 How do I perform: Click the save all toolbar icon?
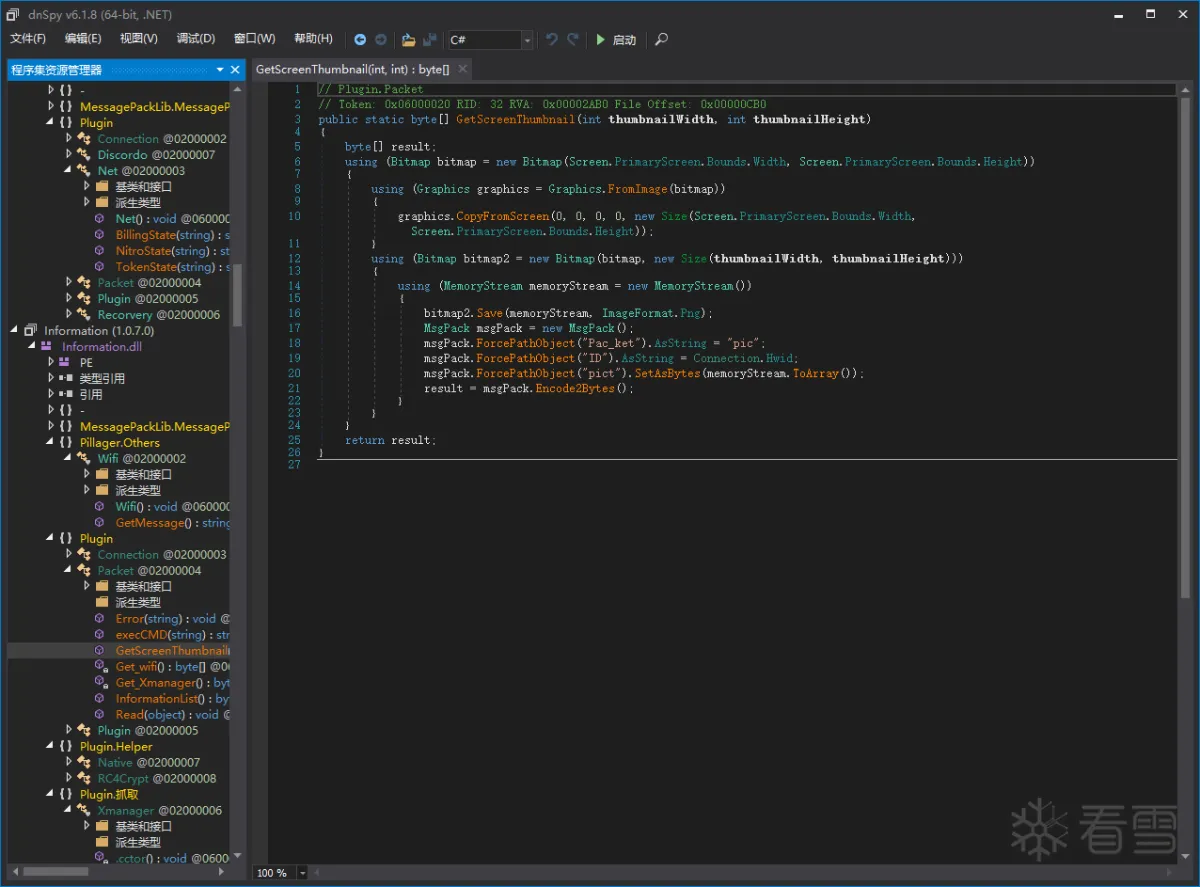(x=430, y=40)
